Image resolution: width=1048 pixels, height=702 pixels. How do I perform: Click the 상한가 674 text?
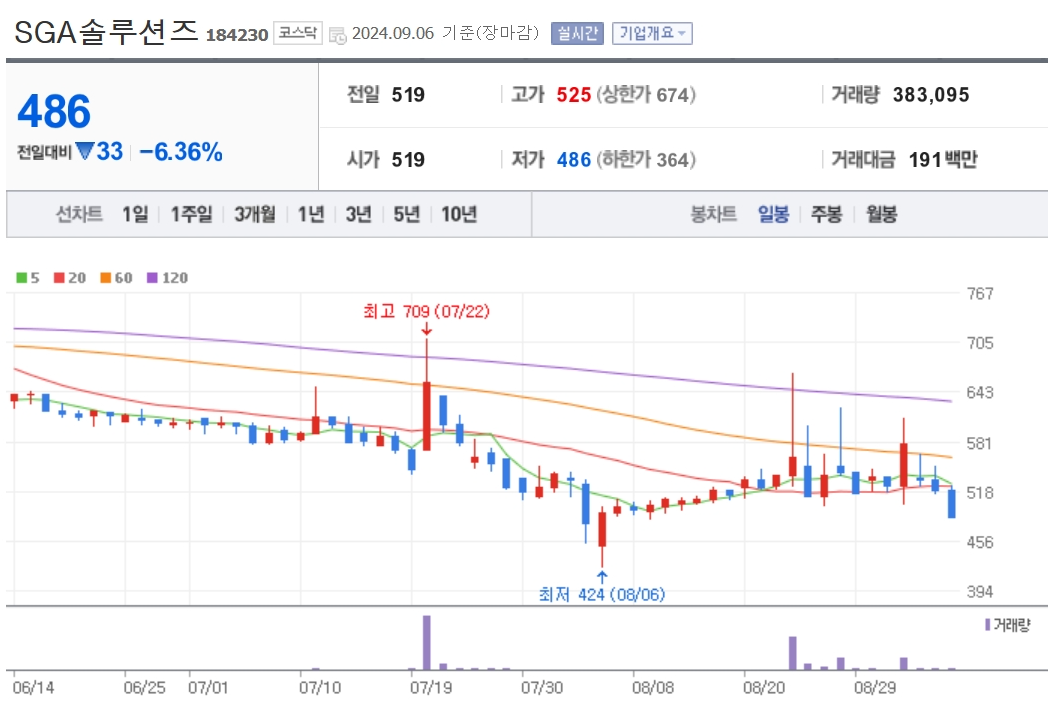click(646, 95)
